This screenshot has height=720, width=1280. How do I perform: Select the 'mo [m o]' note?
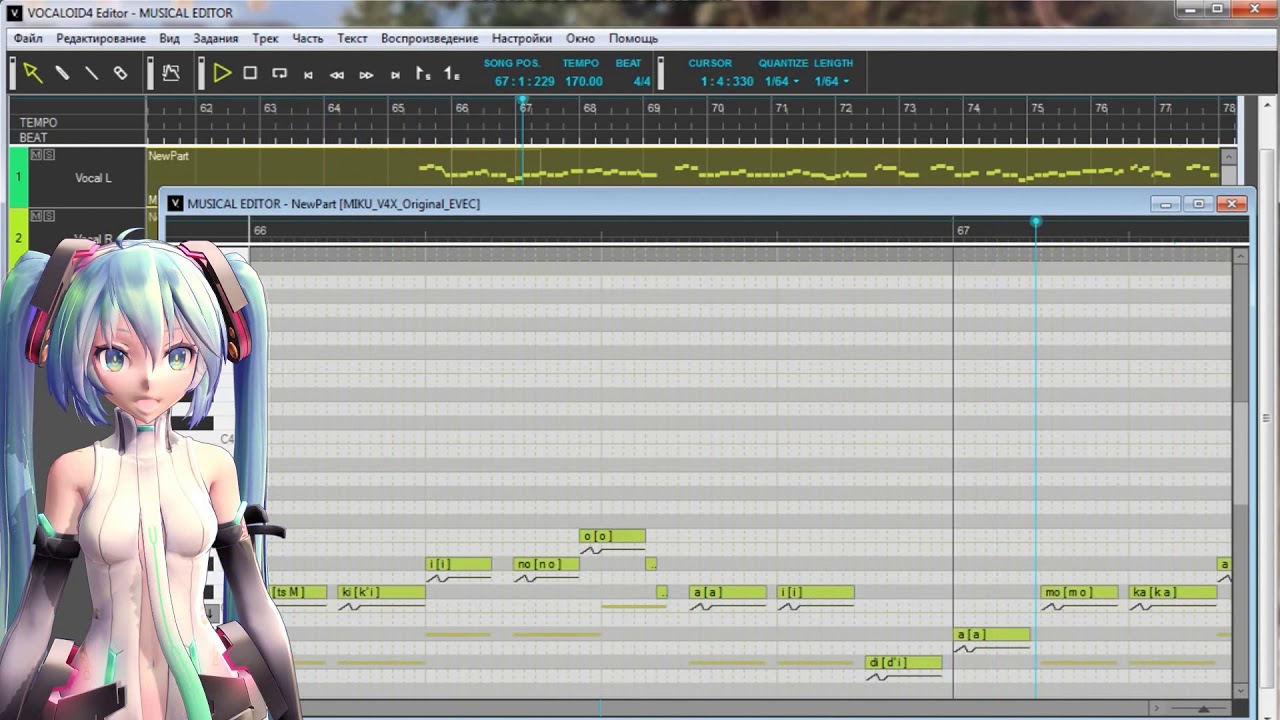[x=1080, y=592]
